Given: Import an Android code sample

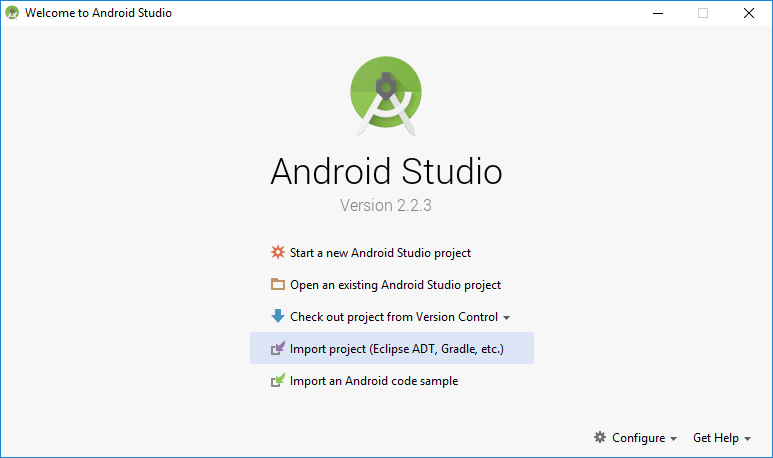Looking at the screenshot, I should tap(374, 381).
